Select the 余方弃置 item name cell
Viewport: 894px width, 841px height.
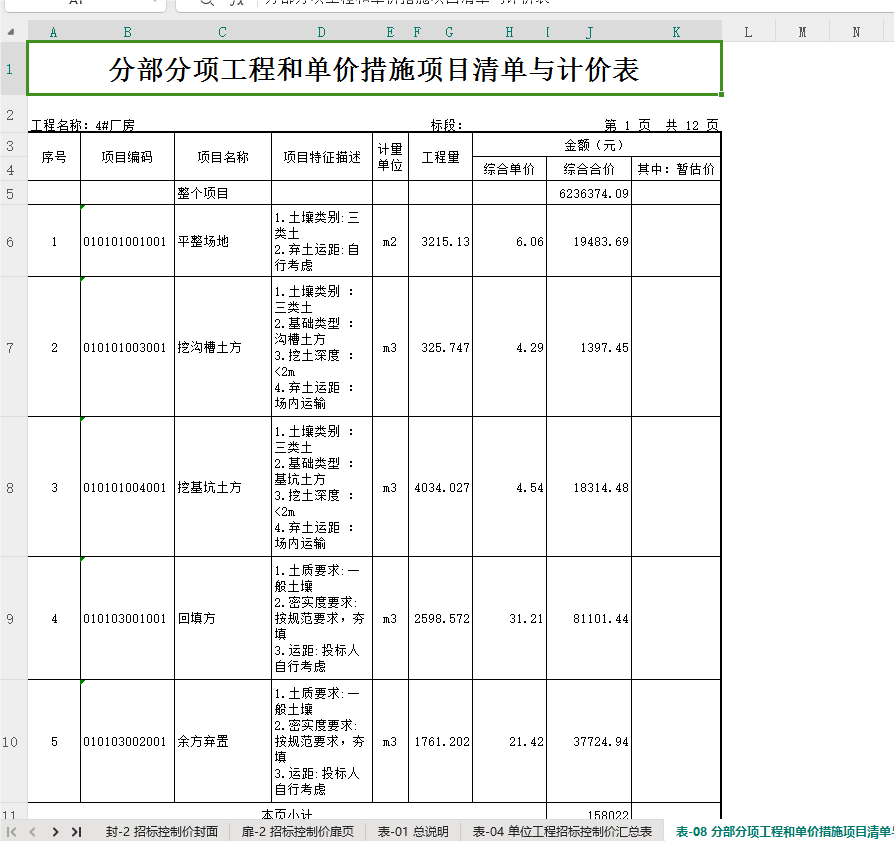222,741
